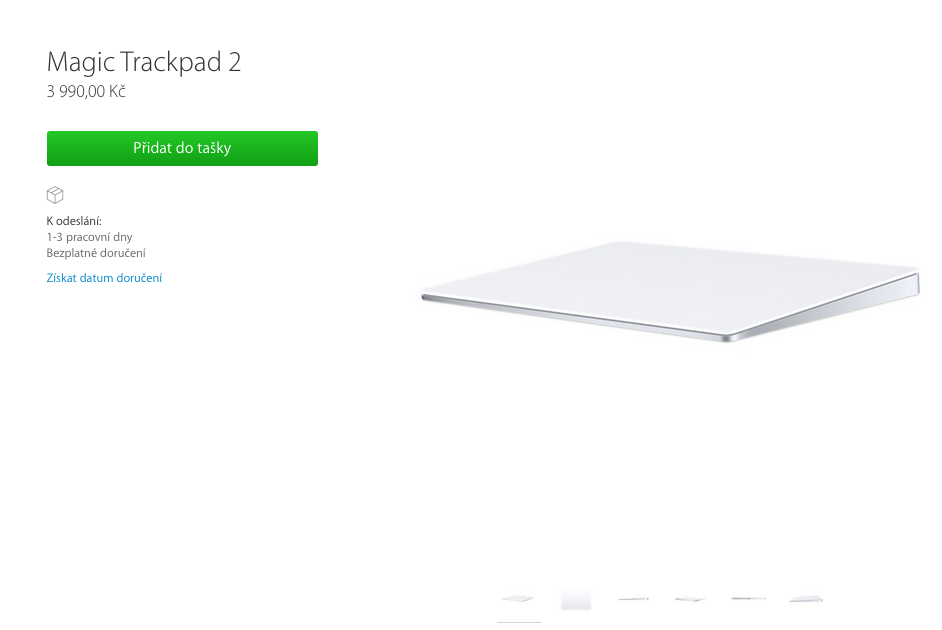Add the Magic Trackpad 2 to bag
The width and height of the screenshot is (942, 630).
(x=182, y=148)
